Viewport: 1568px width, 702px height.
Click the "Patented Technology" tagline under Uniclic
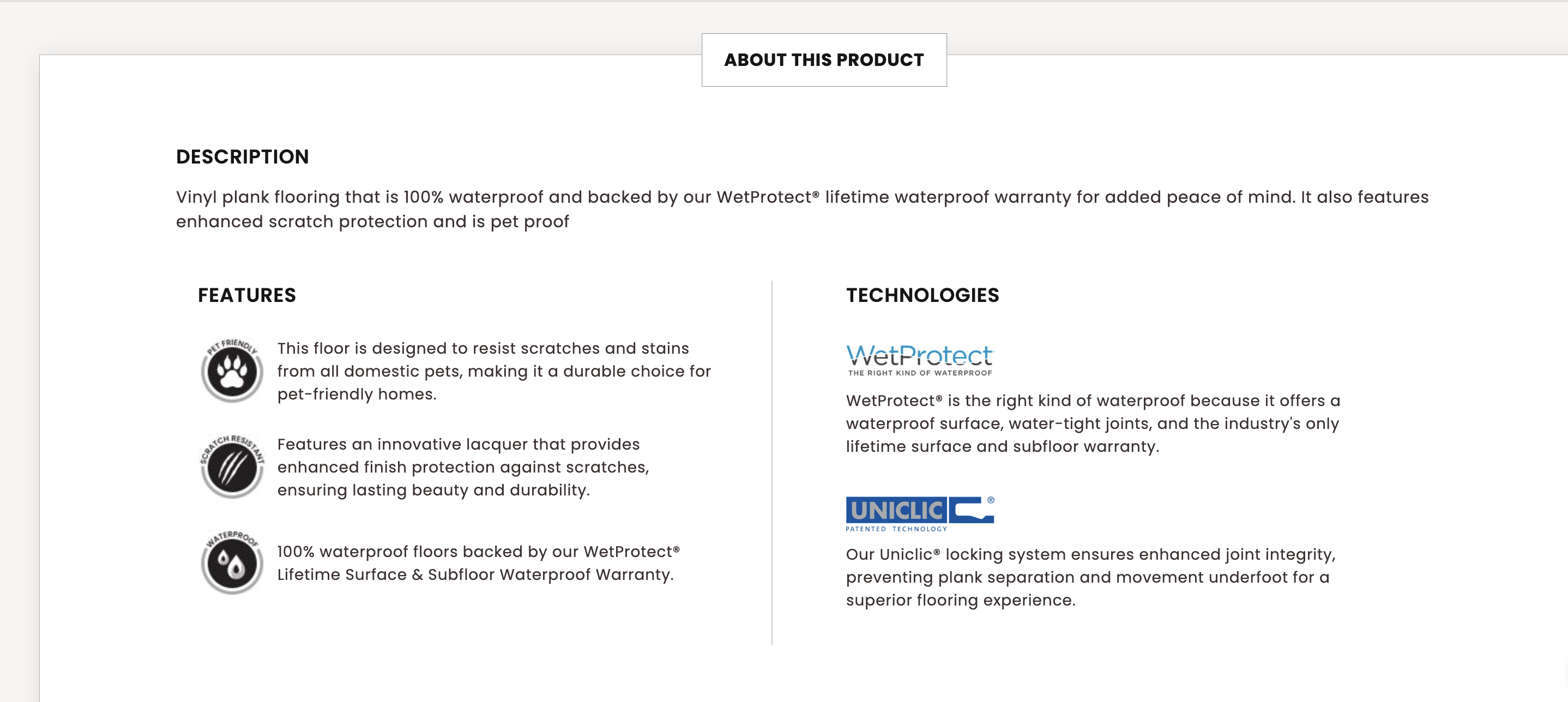tap(896, 529)
